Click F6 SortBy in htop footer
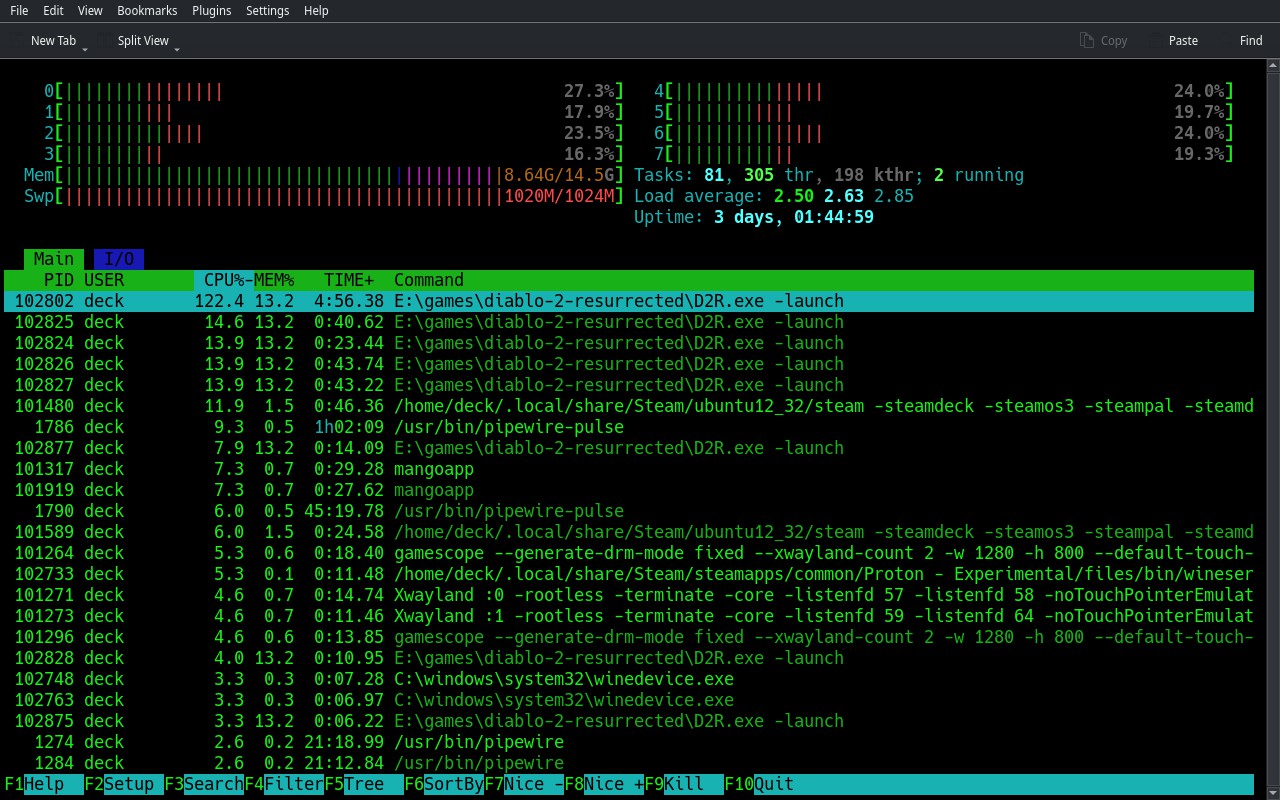Viewport: 1280px width, 800px height. click(444, 784)
